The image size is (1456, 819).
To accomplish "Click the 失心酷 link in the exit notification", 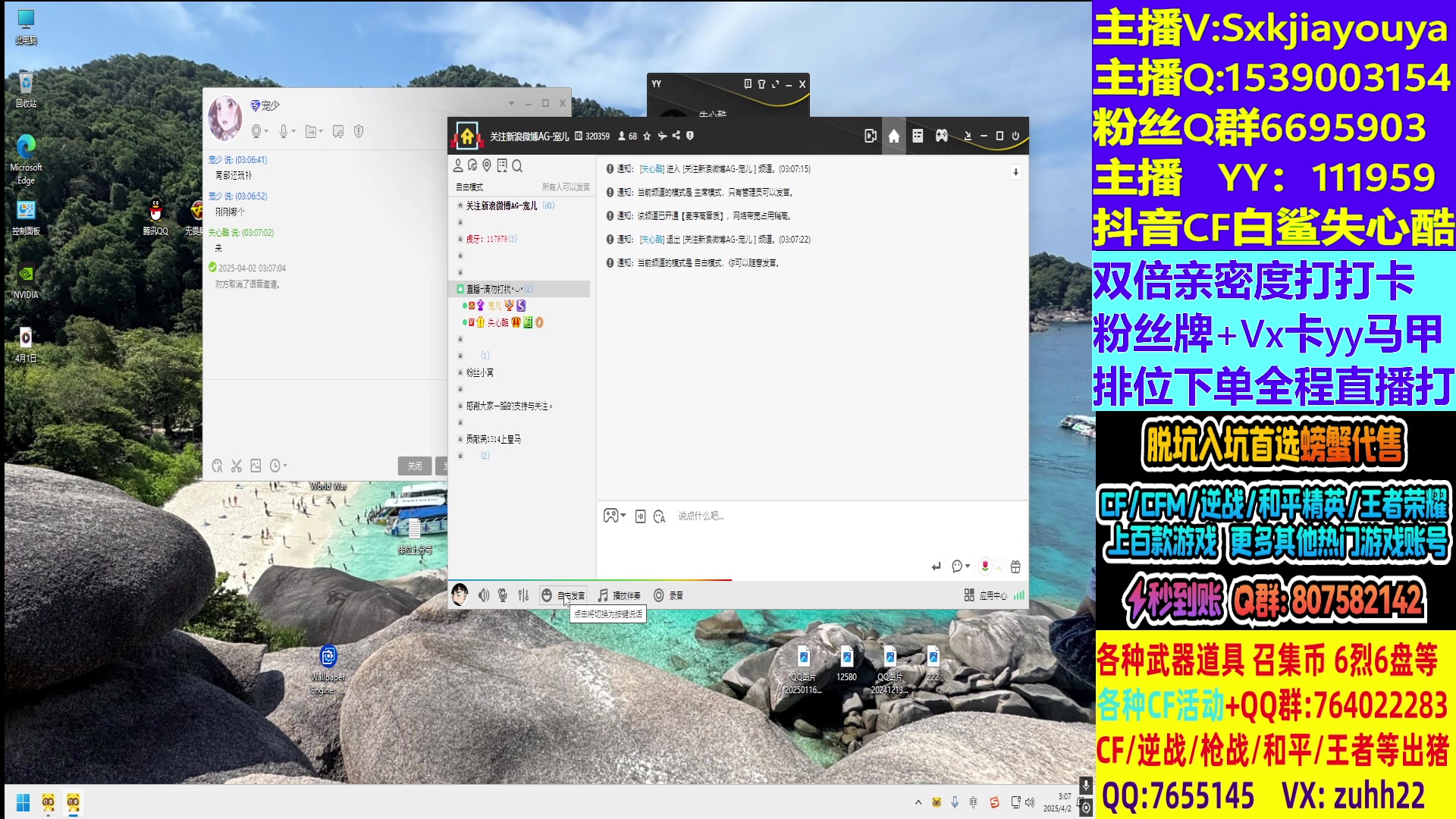I will (x=652, y=240).
